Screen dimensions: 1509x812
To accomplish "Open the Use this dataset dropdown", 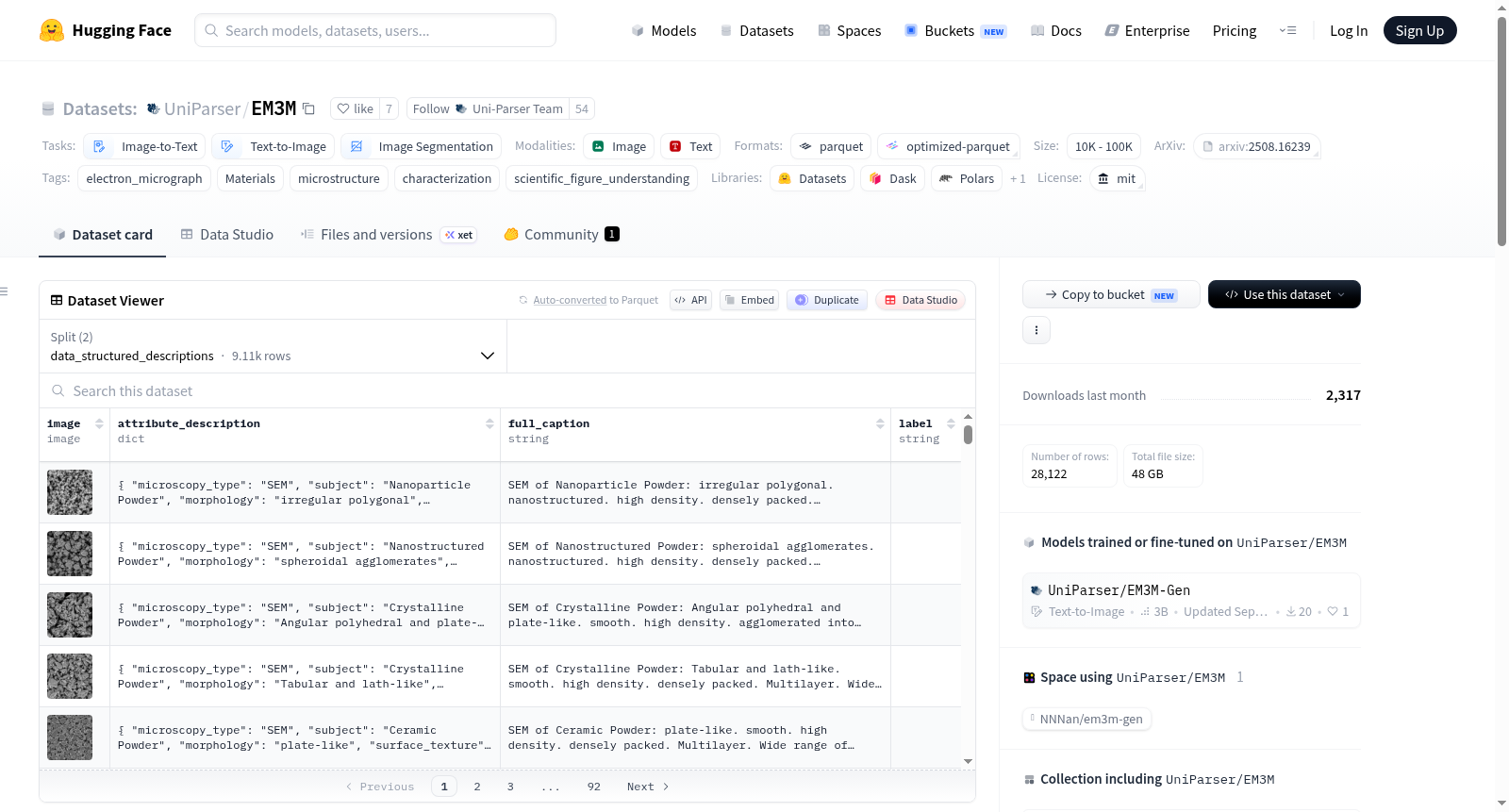I will click(1285, 294).
